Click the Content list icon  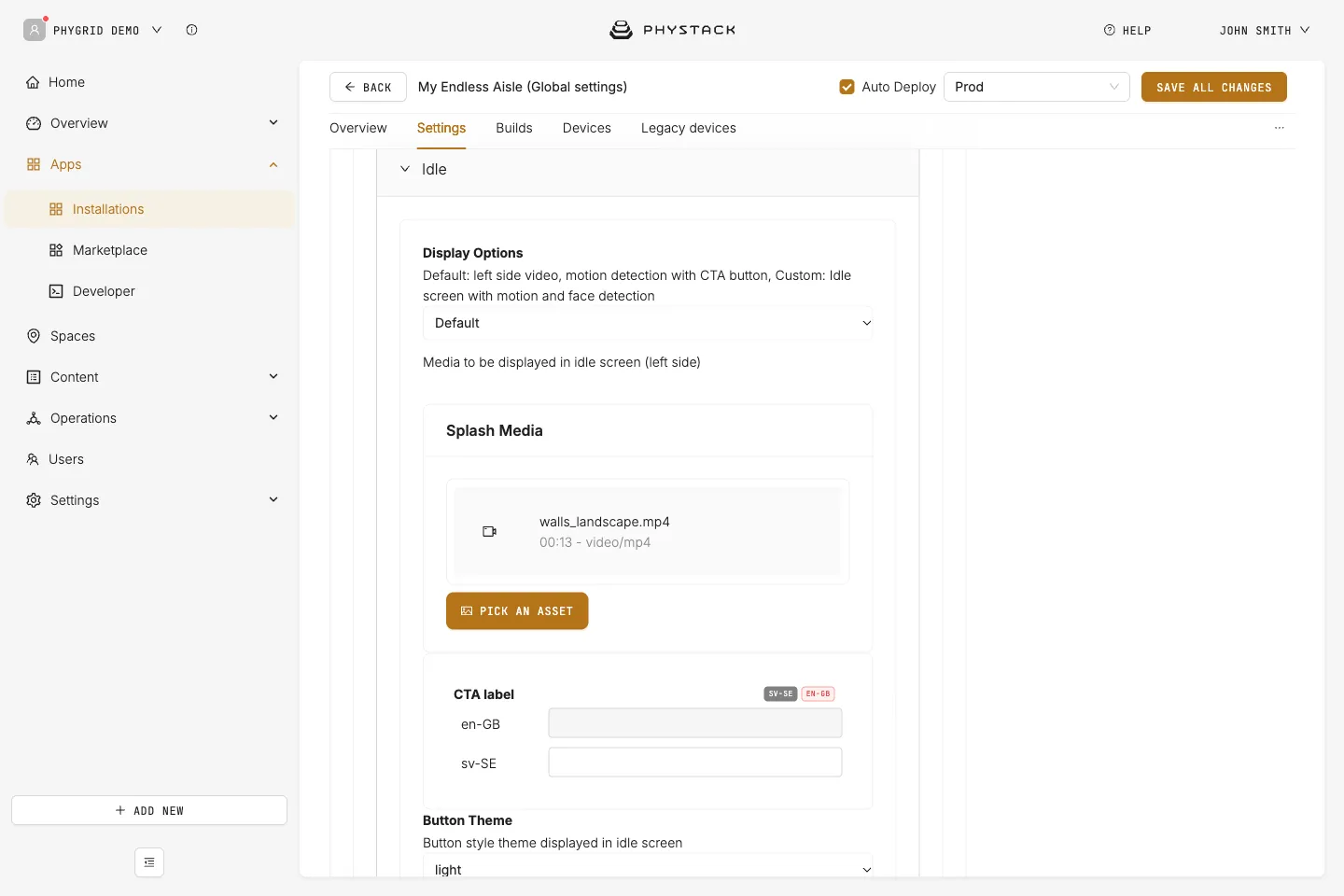(34, 377)
